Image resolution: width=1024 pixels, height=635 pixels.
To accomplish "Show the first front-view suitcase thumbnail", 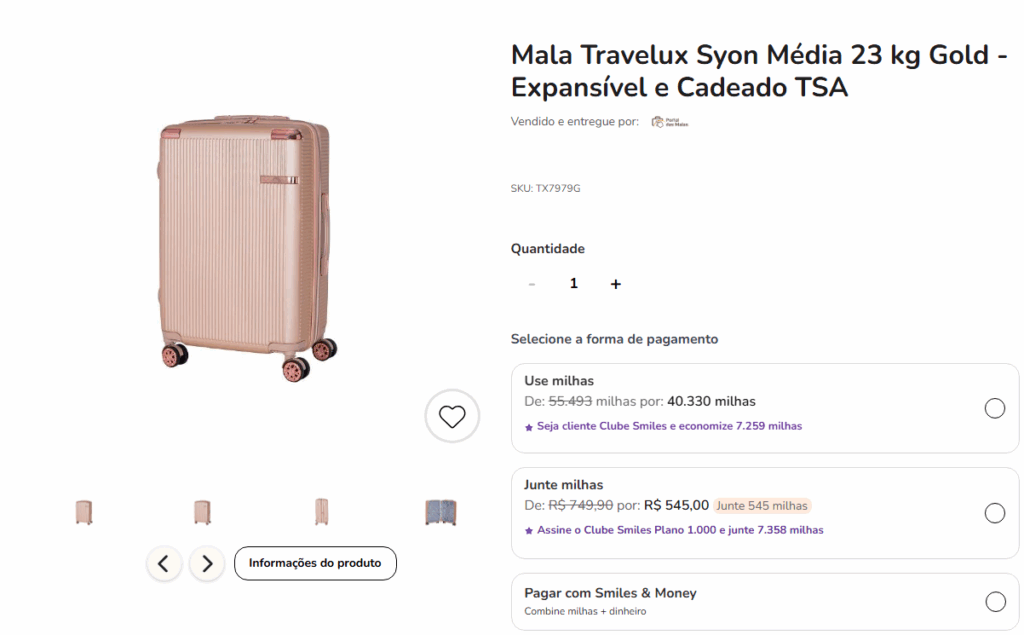I will (84, 512).
